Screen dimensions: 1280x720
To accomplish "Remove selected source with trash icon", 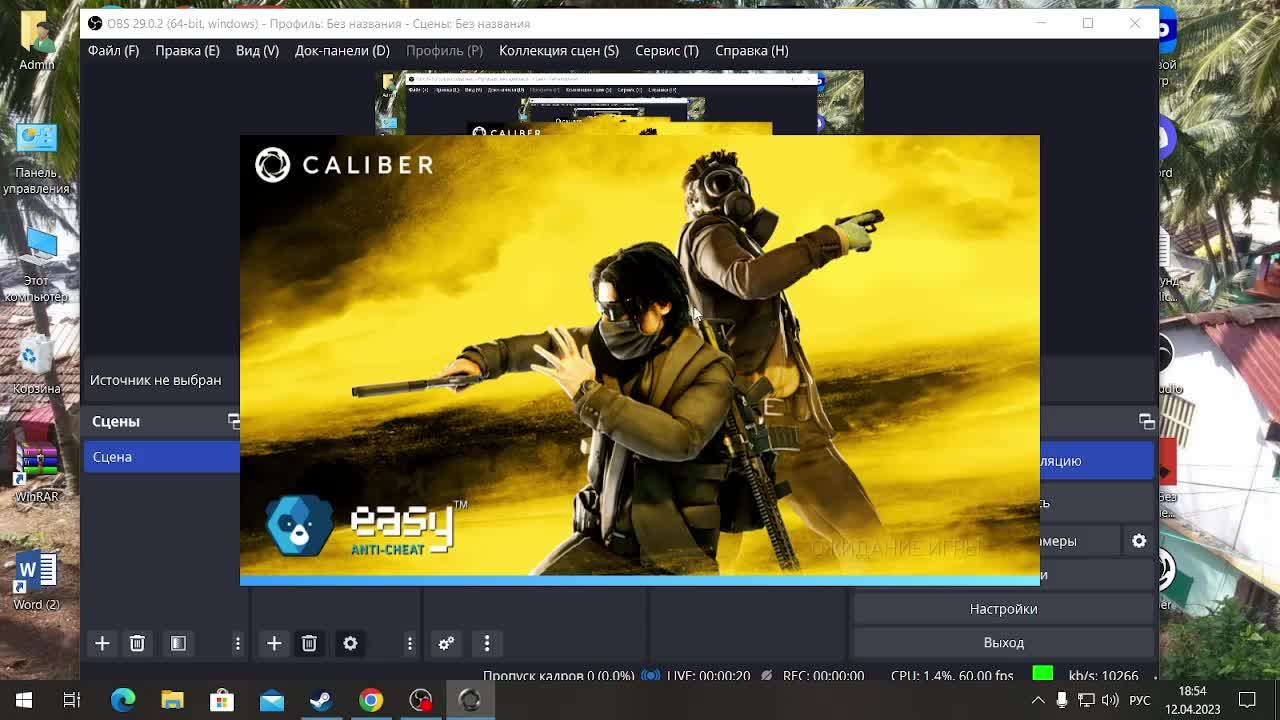I will (309, 643).
